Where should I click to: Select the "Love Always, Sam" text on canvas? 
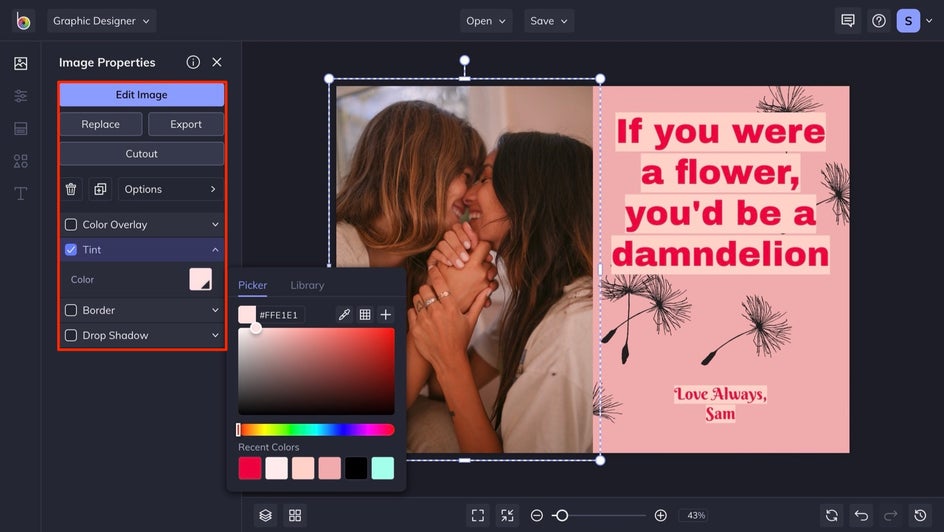[720, 404]
